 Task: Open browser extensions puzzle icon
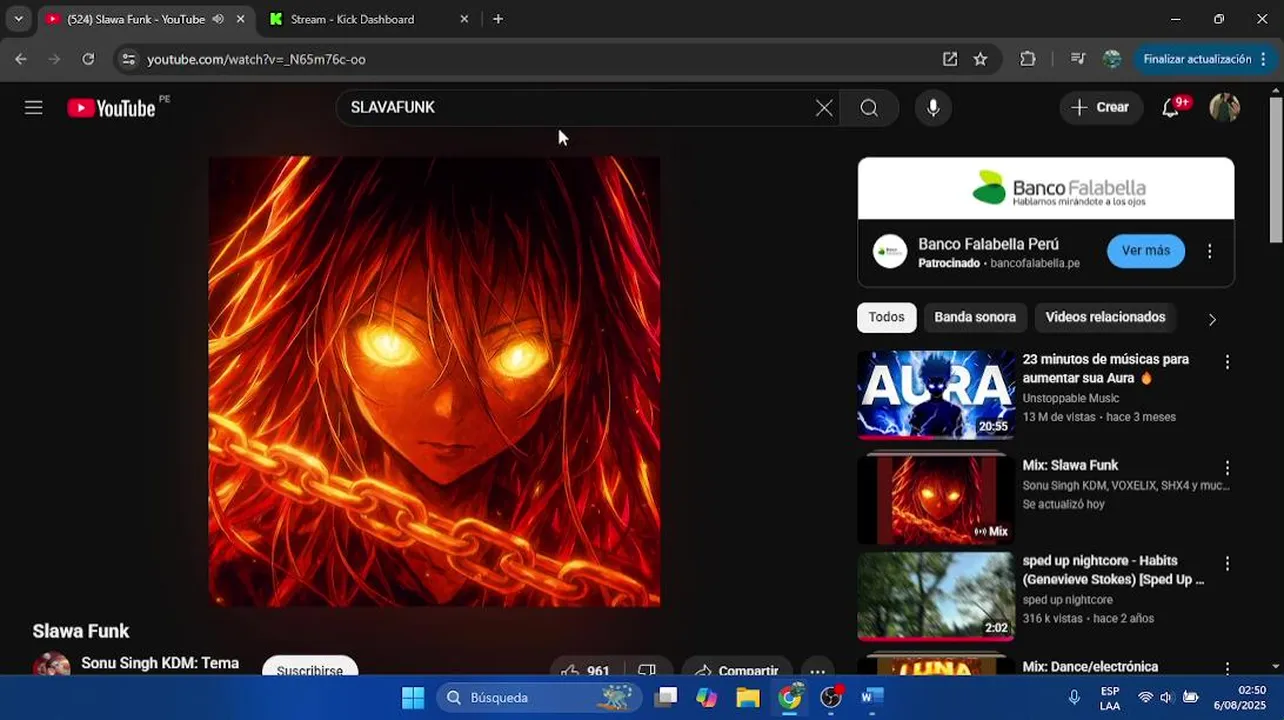1028,59
